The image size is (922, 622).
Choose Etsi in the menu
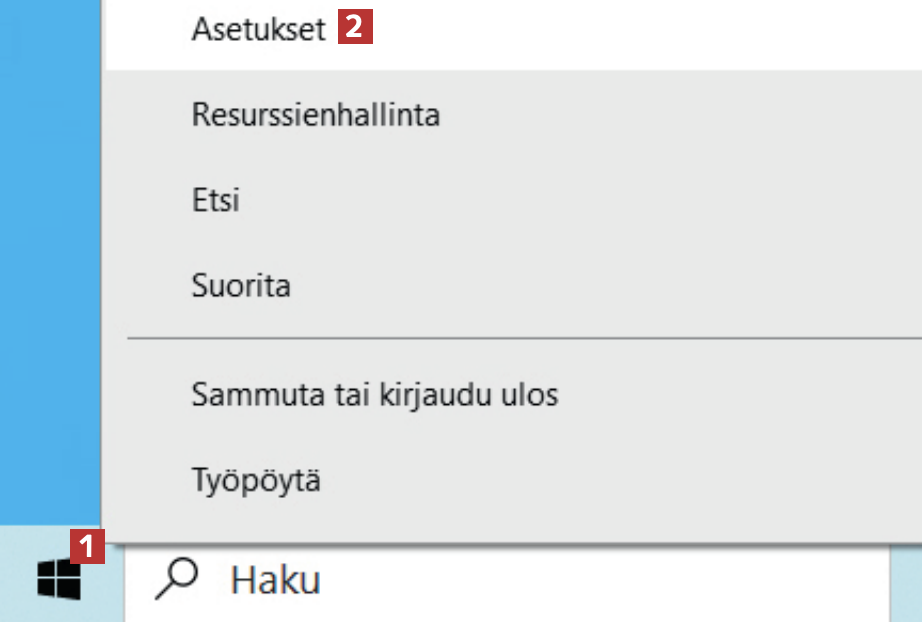(x=215, y=201)
